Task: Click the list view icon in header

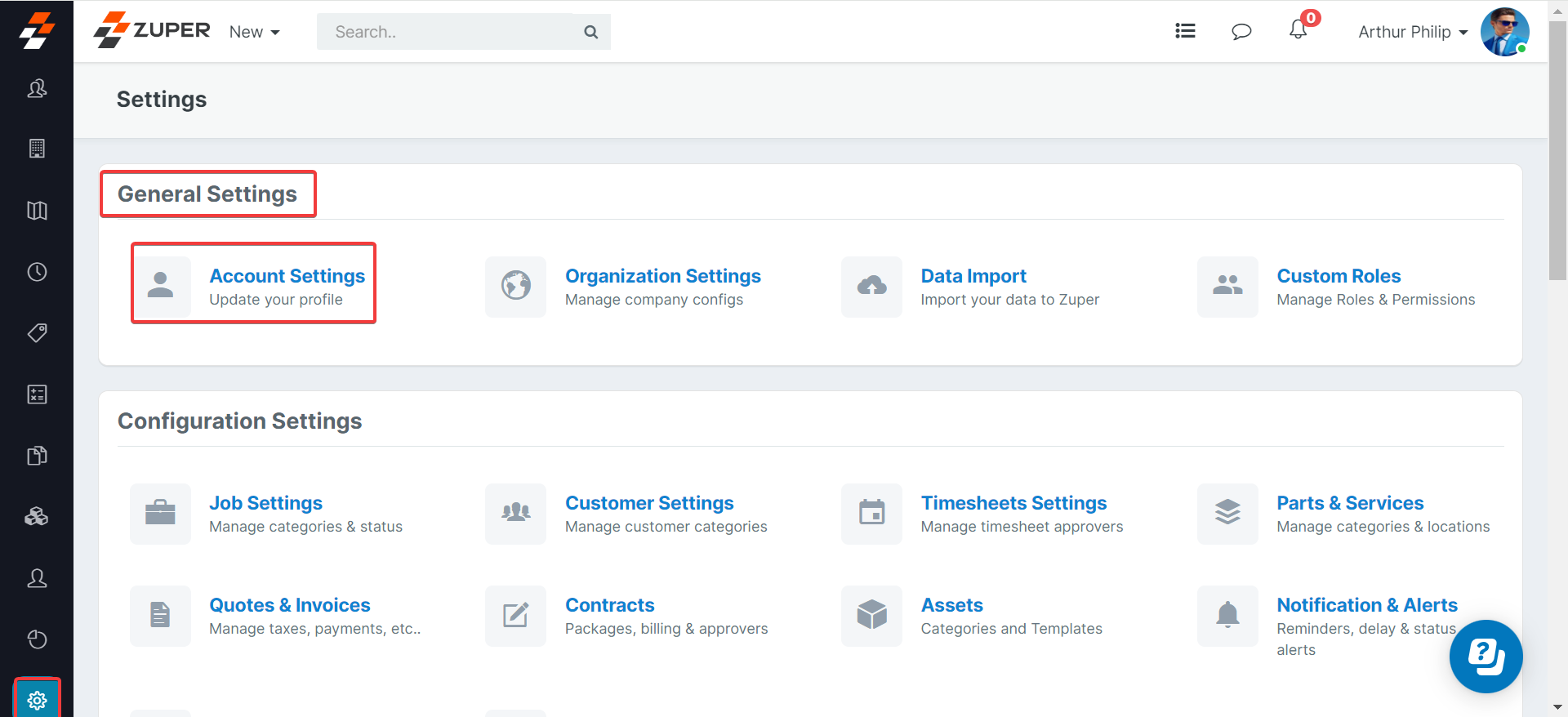Action: [x=1185, y=31]
